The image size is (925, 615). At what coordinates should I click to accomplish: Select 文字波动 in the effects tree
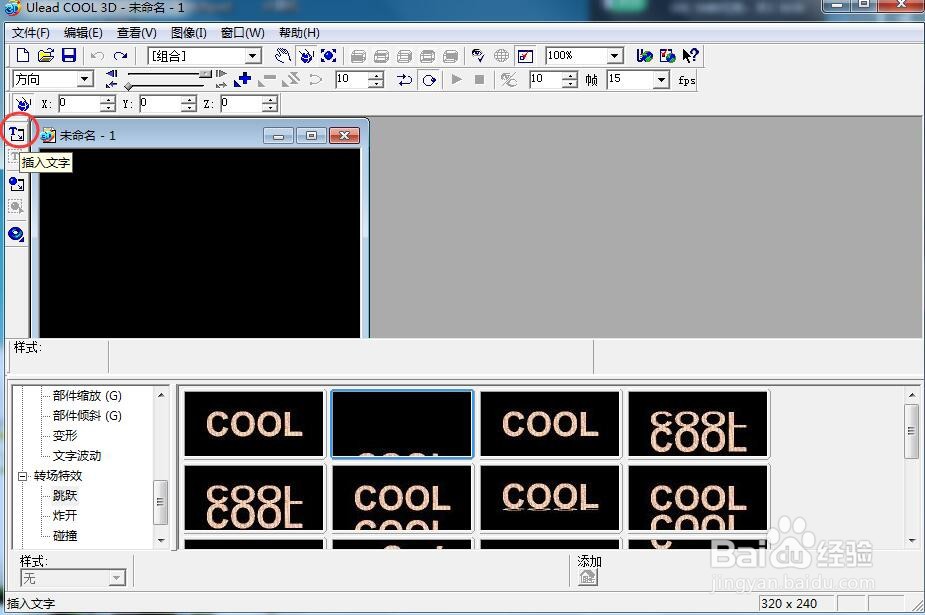(77, 456)
